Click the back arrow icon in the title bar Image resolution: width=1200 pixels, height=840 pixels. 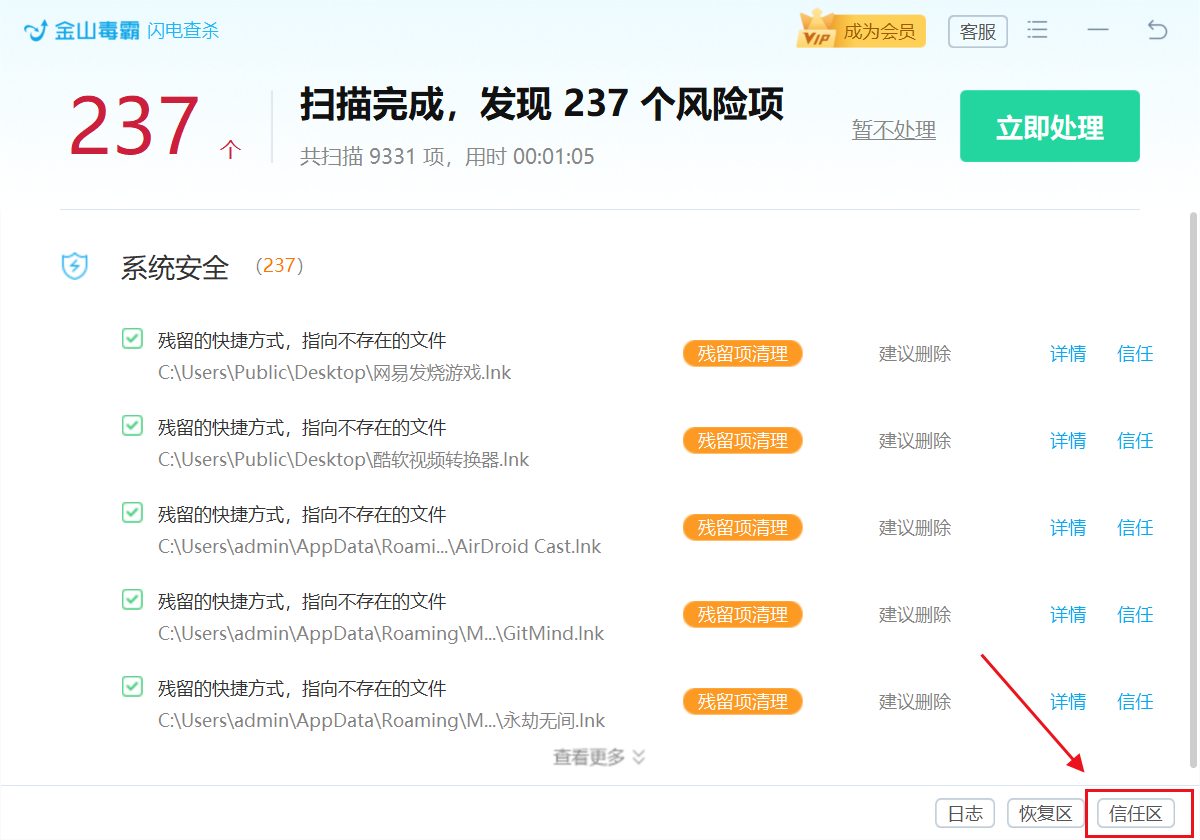tap(1157, 30)
